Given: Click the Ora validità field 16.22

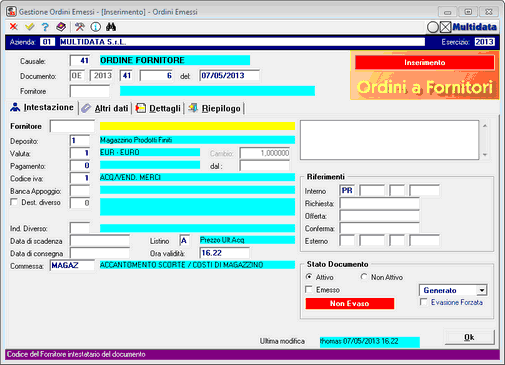Looking at the screenshot, I should click(x=225, y=253).
